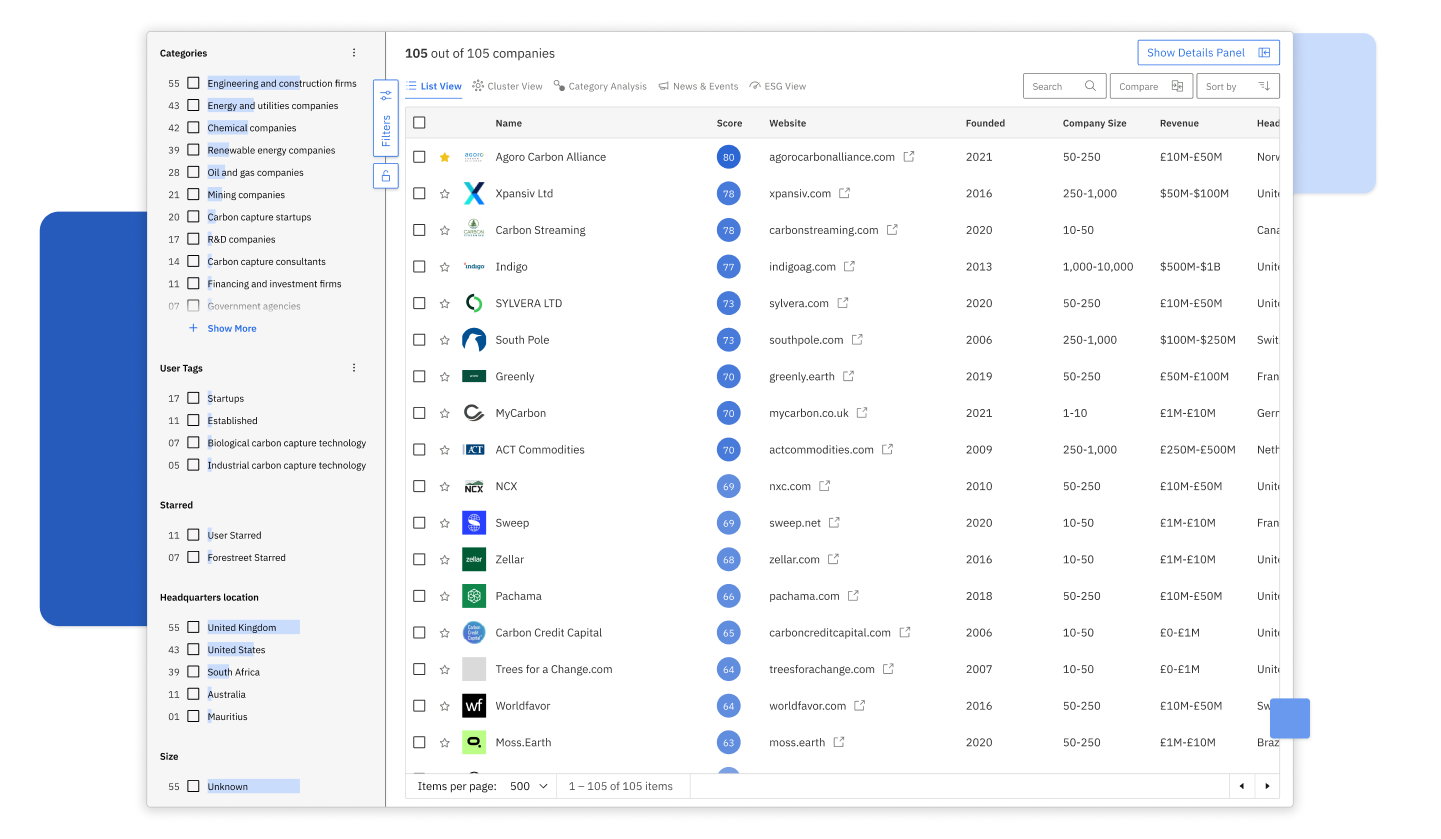Select all companies with header checkbox
1441x839 pixels.
419,123
